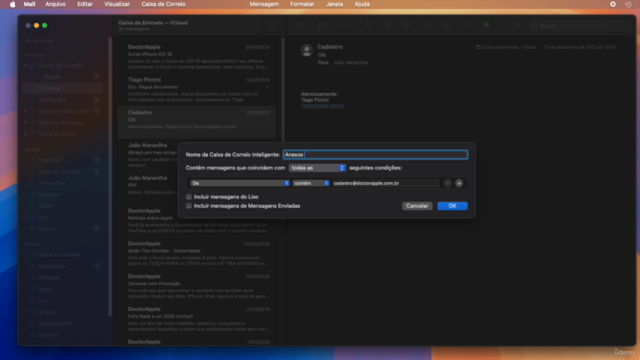Click the Cancelar button

[x=417, y=206]
